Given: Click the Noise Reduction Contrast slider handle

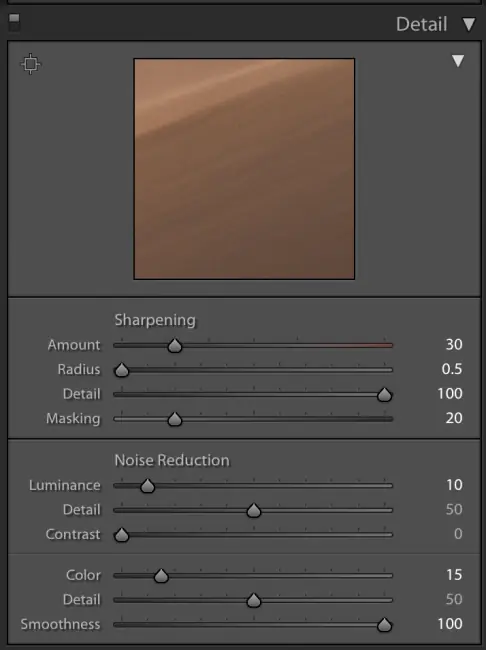Looking at the screenshot, I should [x=122, y=534].
